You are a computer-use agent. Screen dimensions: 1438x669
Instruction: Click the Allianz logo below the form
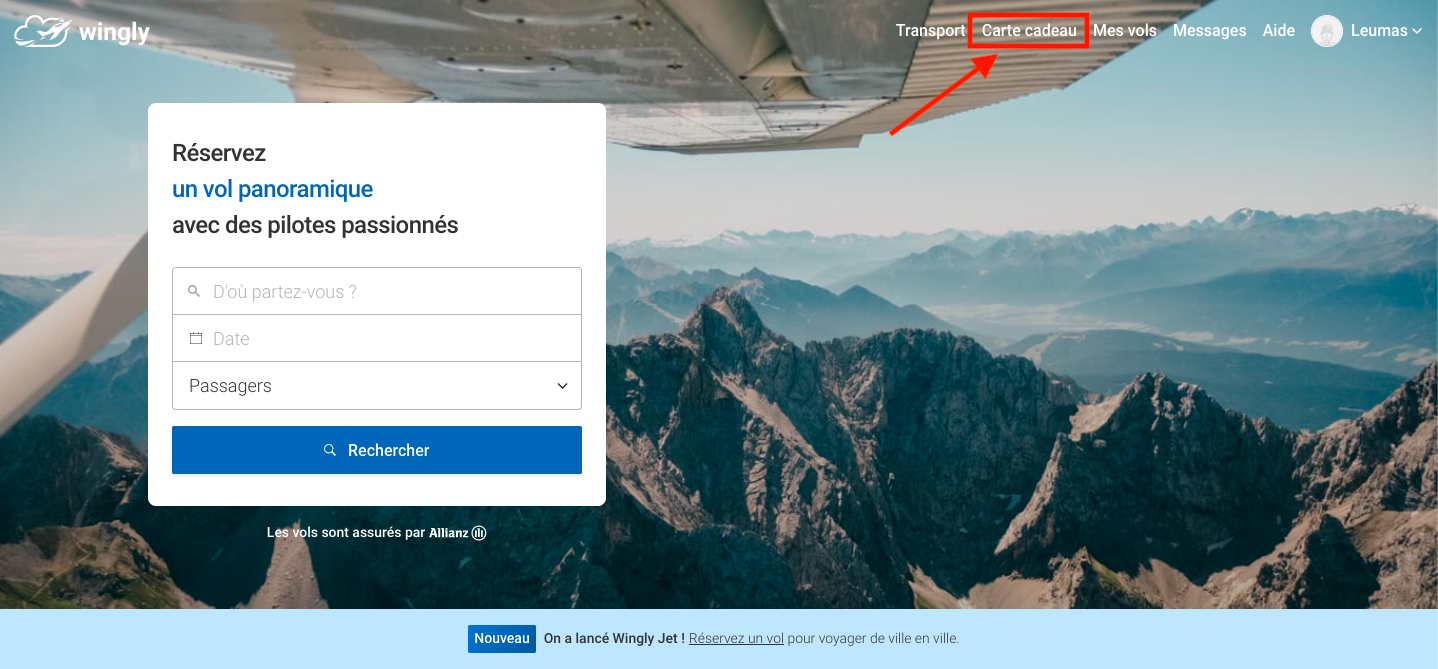(458, 533)
